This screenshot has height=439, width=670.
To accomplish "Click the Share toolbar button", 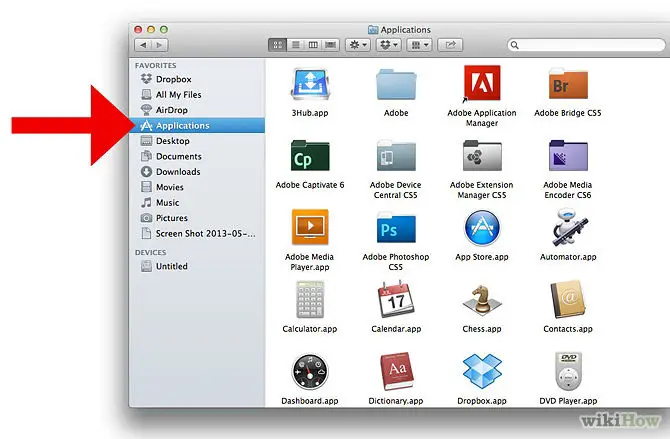I will (450, 44).
